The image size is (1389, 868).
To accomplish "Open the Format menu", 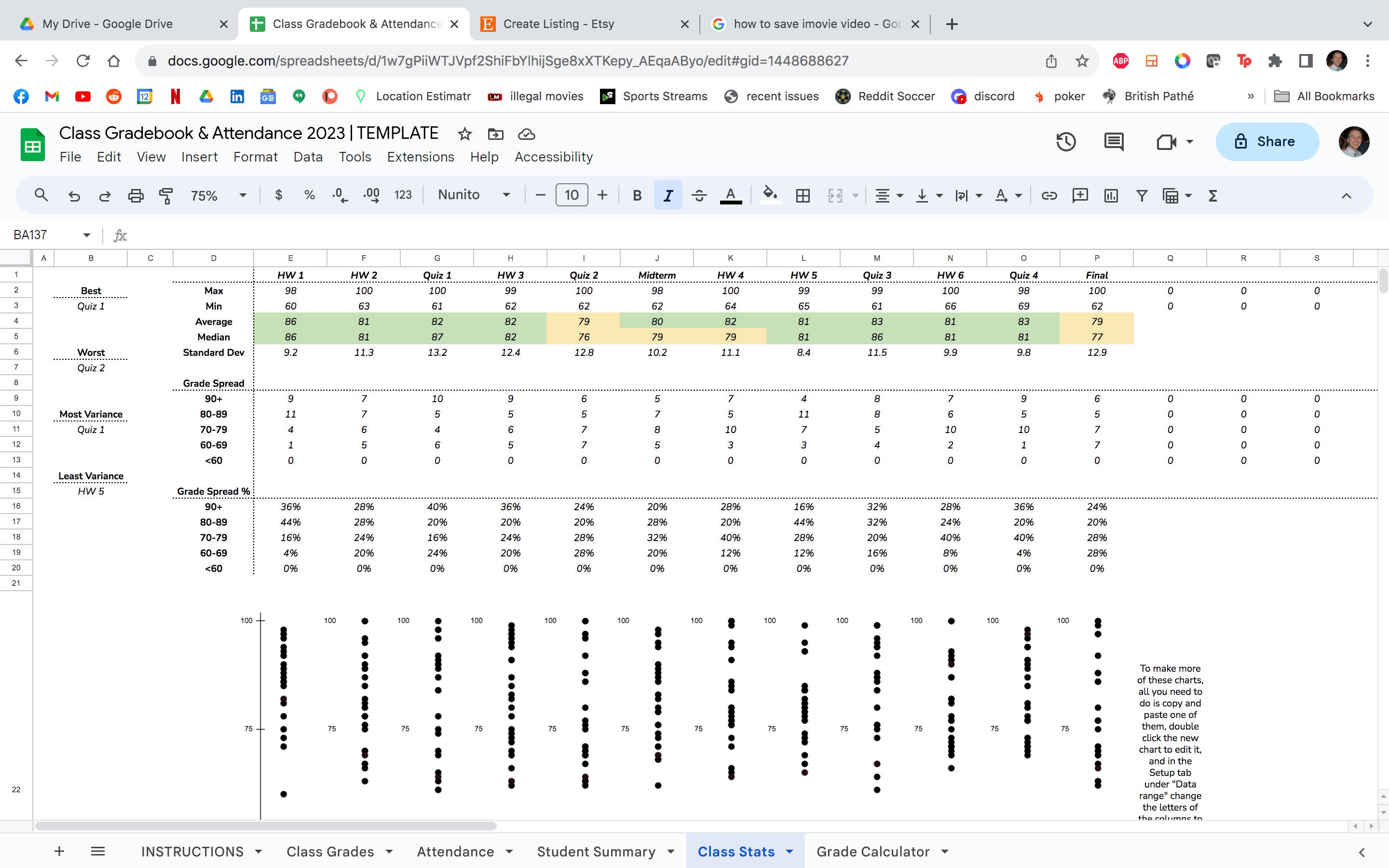I will pyautogui.click(x=256, y=157).
